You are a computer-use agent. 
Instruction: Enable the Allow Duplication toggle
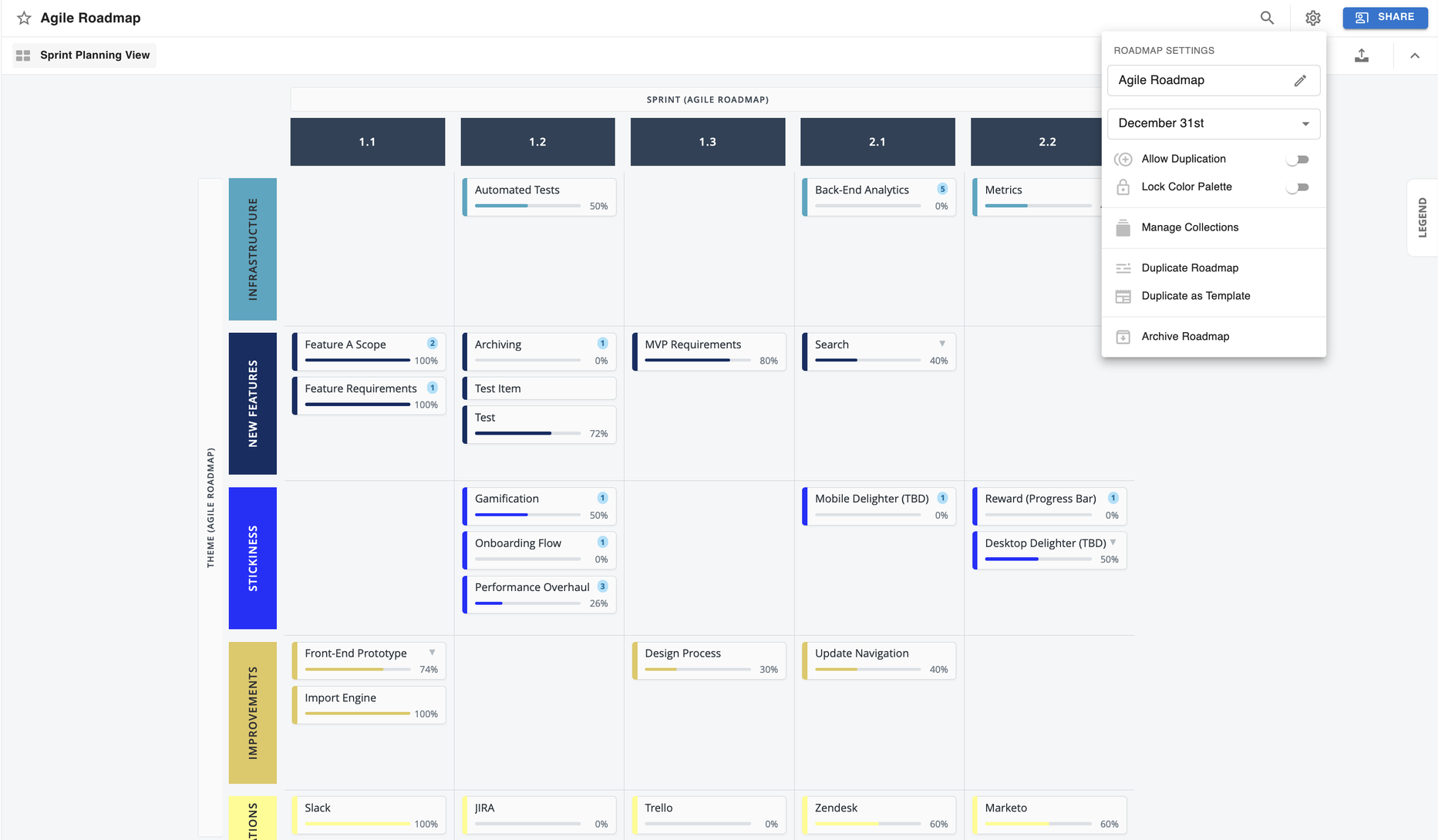click(1298, 160)
